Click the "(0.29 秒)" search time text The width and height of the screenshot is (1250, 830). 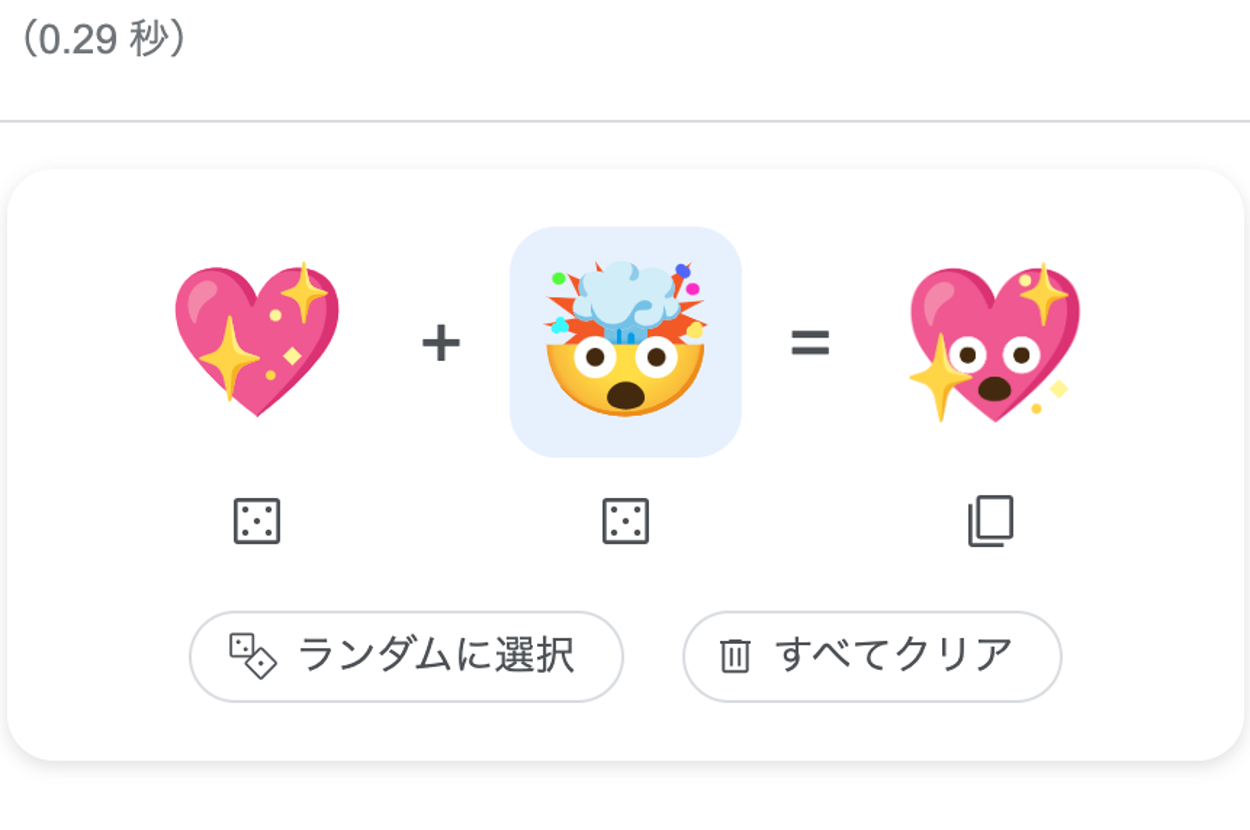click(x=101, y=40)
